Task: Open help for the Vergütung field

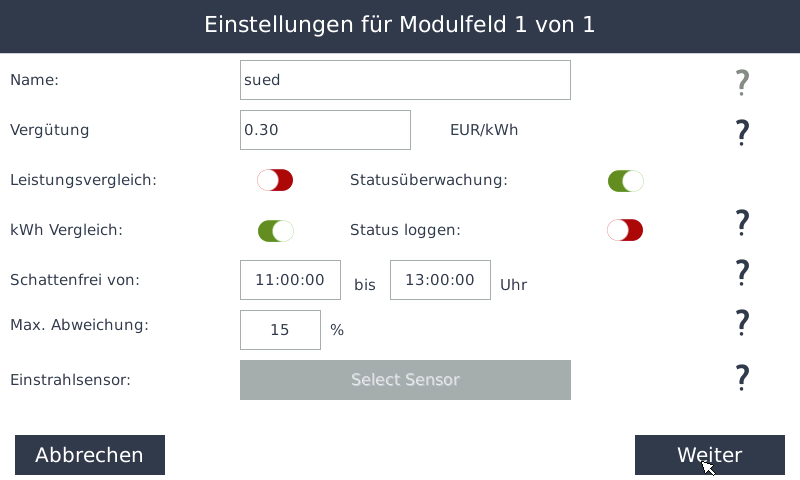Action: (742, 131)
